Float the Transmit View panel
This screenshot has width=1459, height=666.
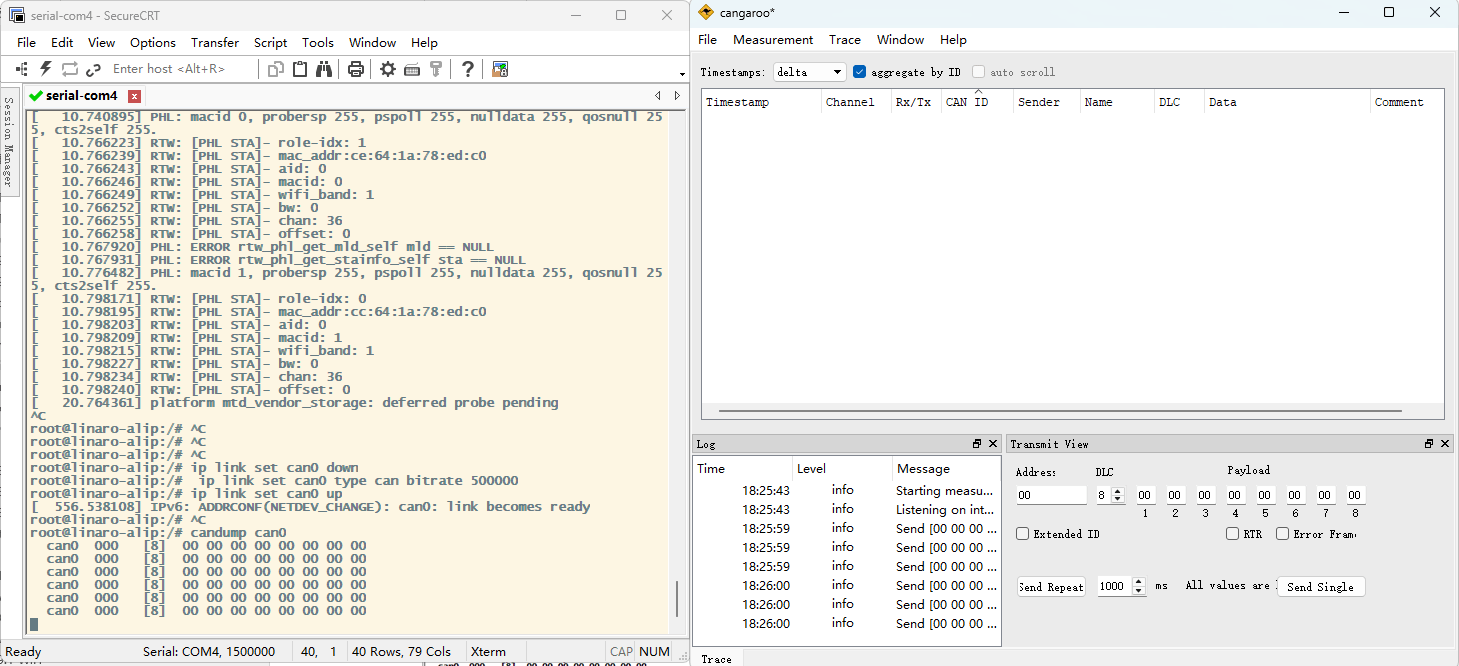tap(1429, 444)
